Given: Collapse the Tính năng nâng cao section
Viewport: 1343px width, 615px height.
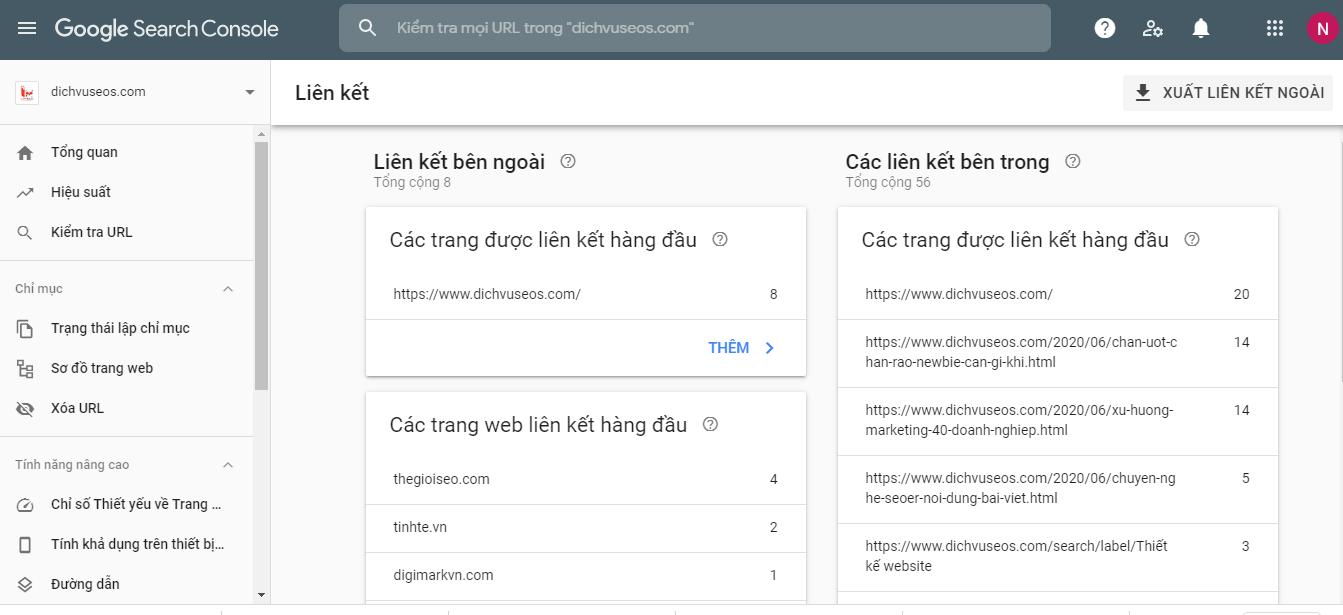Looking at the screenshot, I should (228, 465).
